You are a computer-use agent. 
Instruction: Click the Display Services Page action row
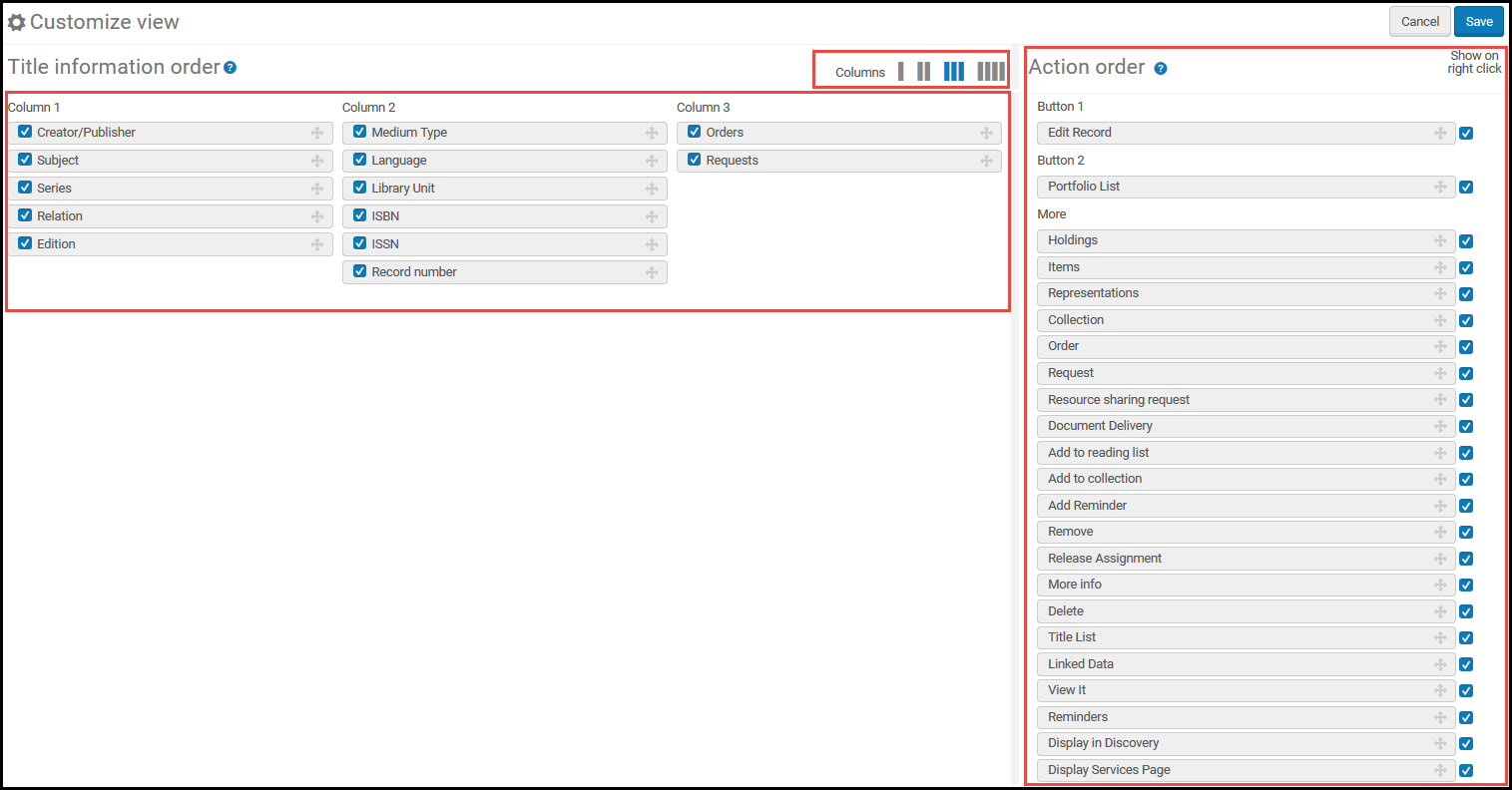coord(1246,770)
